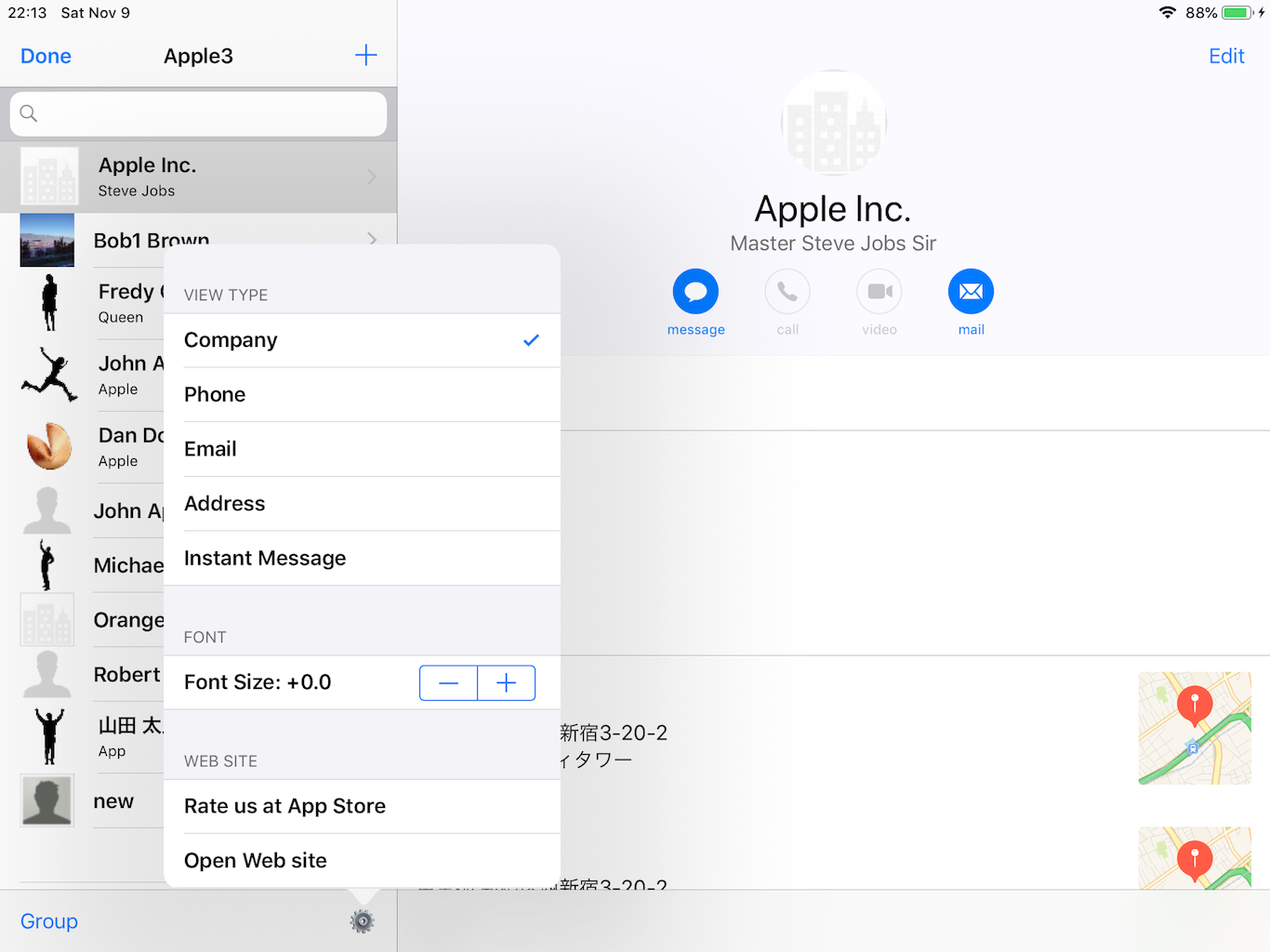Tap Edit in top right
The height and width of the screenshot is (952, 1270).
[x=1226, y=56]
